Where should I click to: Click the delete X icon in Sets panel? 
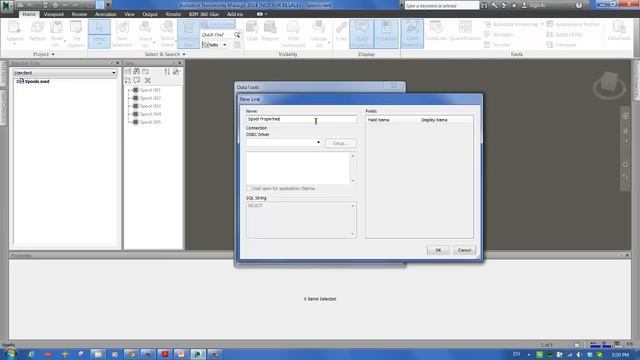147,80
